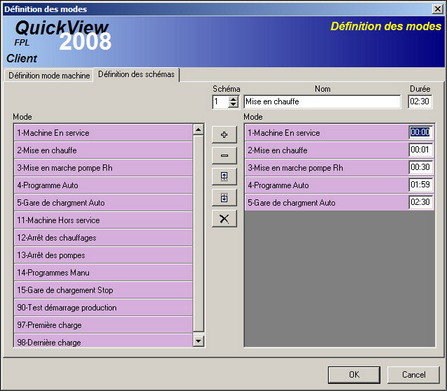447x391 pixels.
Task: Decrement the Schéma number spinner
Action: [x=233, y=104]
